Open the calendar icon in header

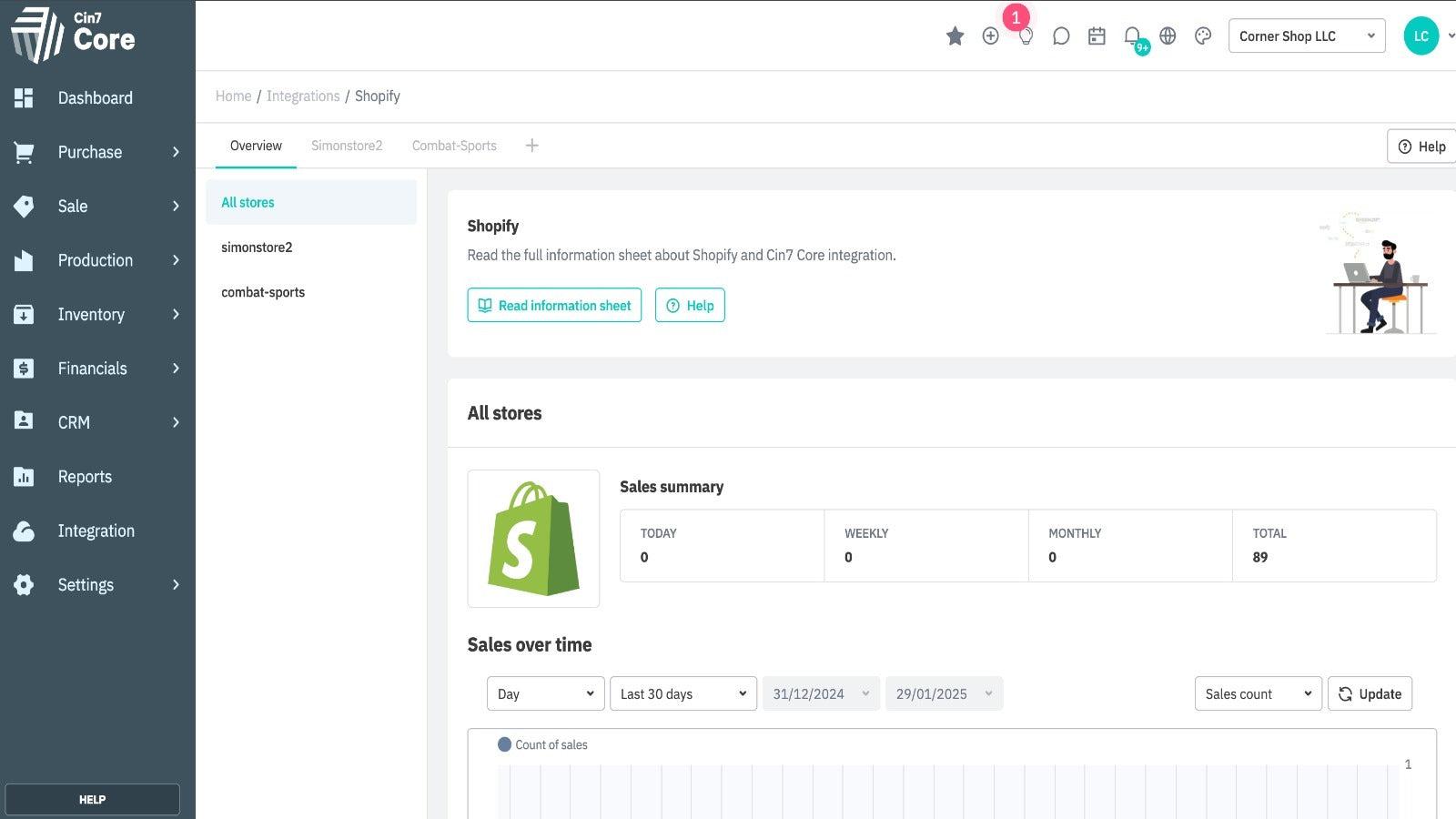coord(1097,36)
